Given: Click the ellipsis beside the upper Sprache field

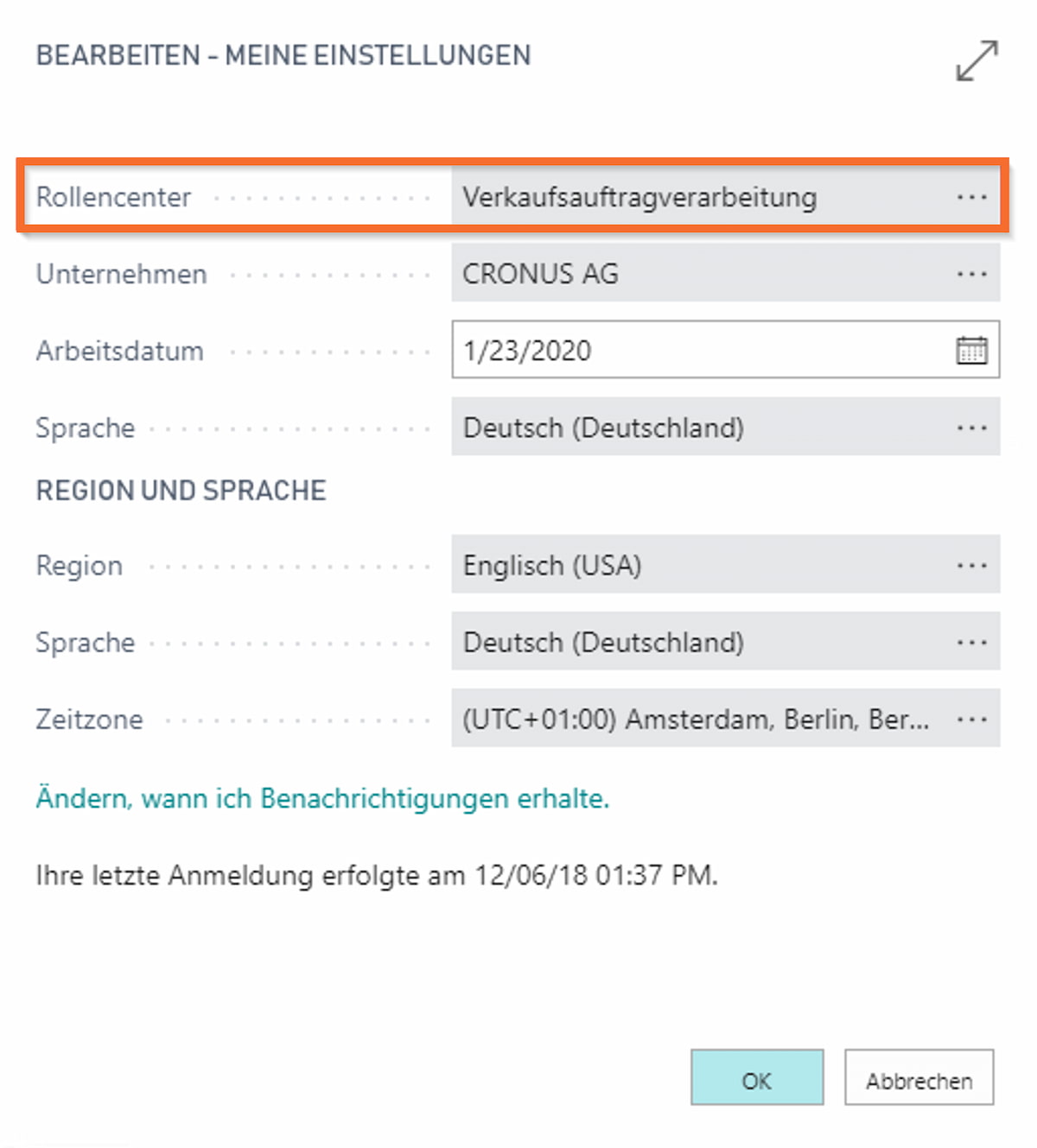Looking at the screenshot, I should click(x=971, y=428).
